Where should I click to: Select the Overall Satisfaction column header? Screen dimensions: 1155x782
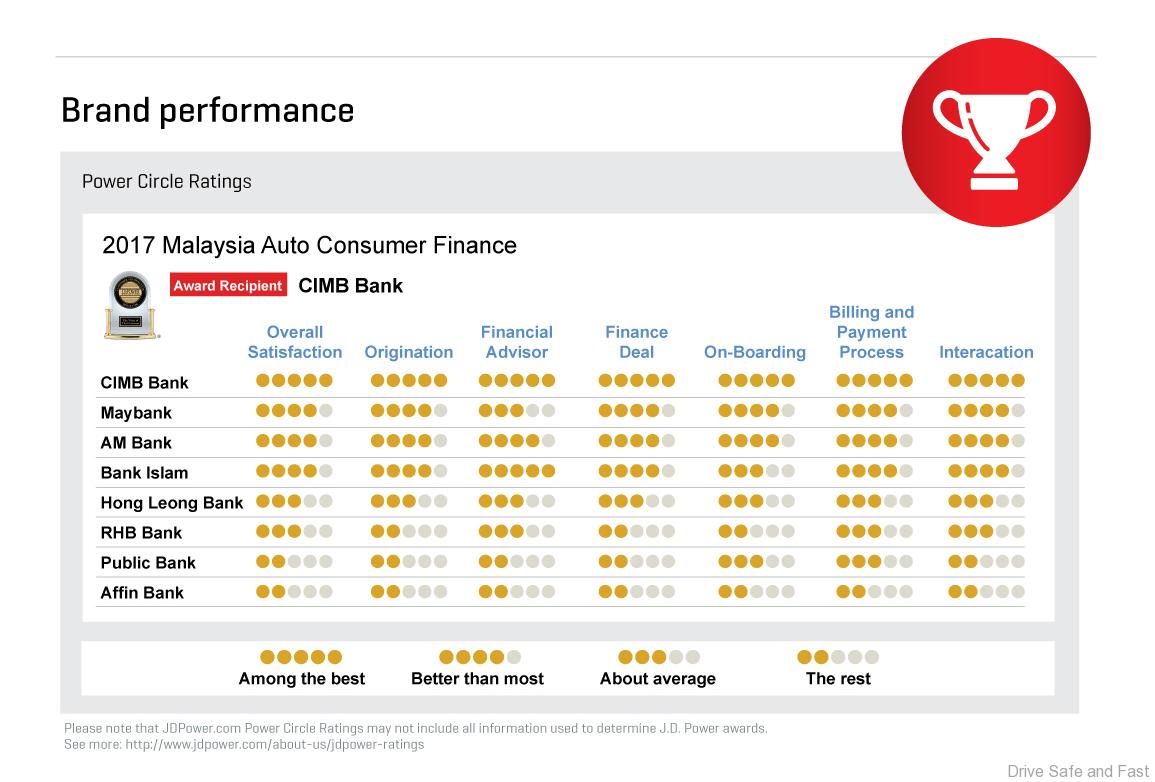pos(295,342)
